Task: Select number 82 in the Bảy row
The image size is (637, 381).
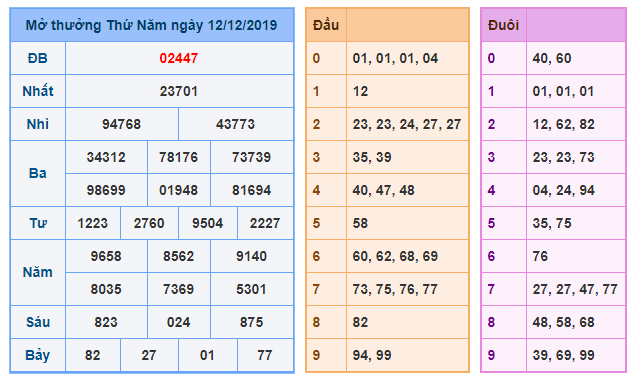Action: pos(93,355)
